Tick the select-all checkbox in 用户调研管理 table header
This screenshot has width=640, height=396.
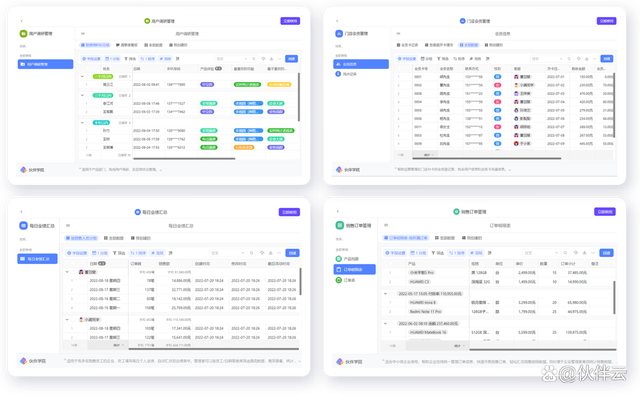87,69
